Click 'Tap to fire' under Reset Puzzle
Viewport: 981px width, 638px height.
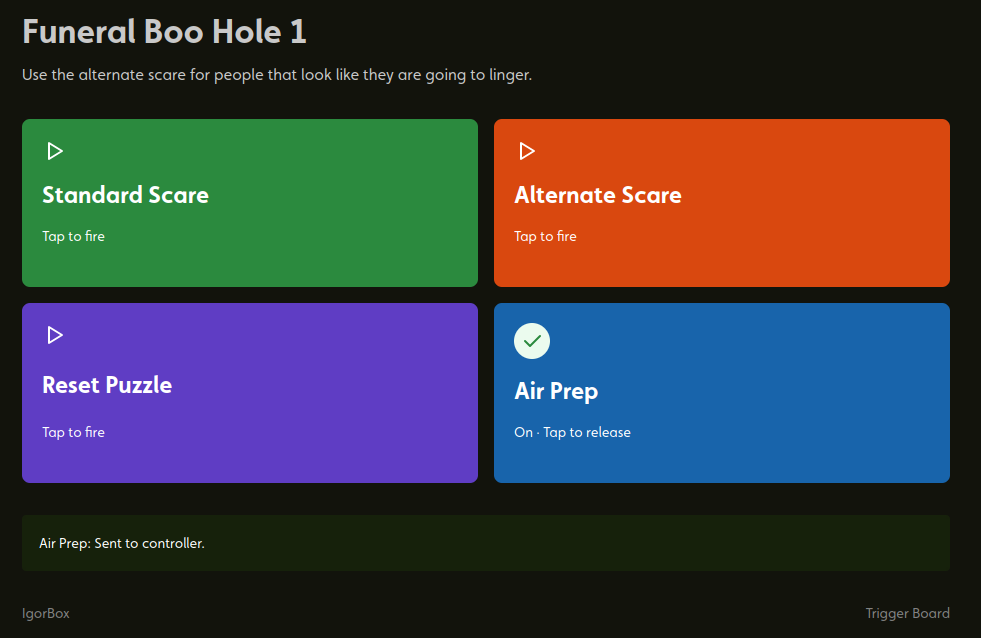pyautogui.click(x=73, y=432)
